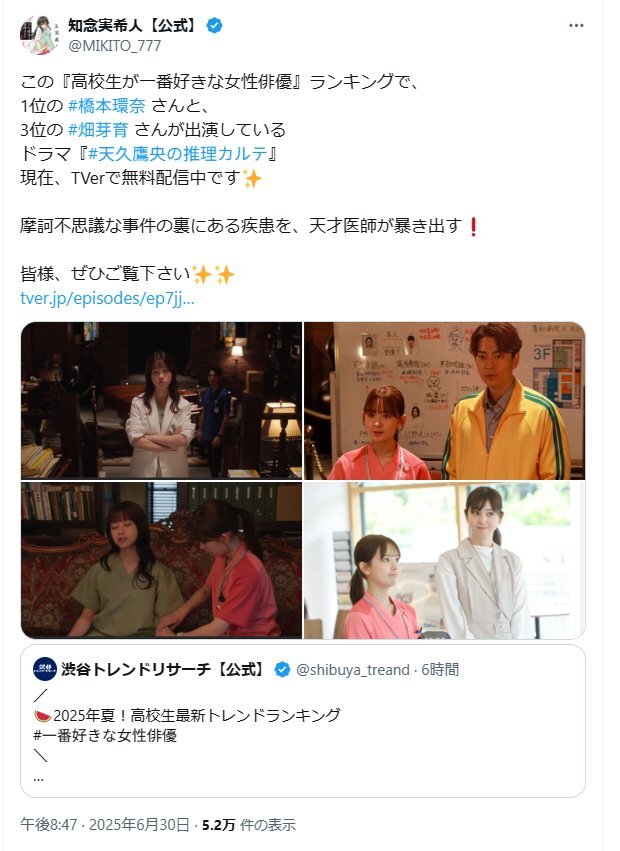
Task: Click the blue verified badge beside author name
Action: tap(214, 25)
